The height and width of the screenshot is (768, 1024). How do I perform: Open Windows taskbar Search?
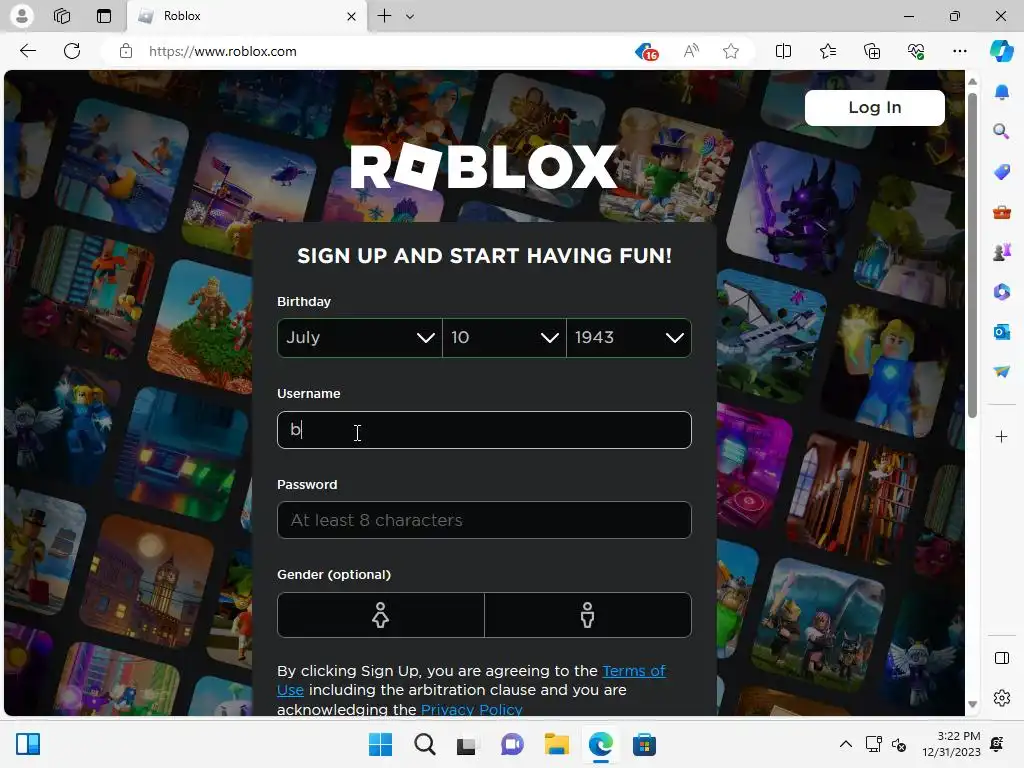tap(424, 744)
